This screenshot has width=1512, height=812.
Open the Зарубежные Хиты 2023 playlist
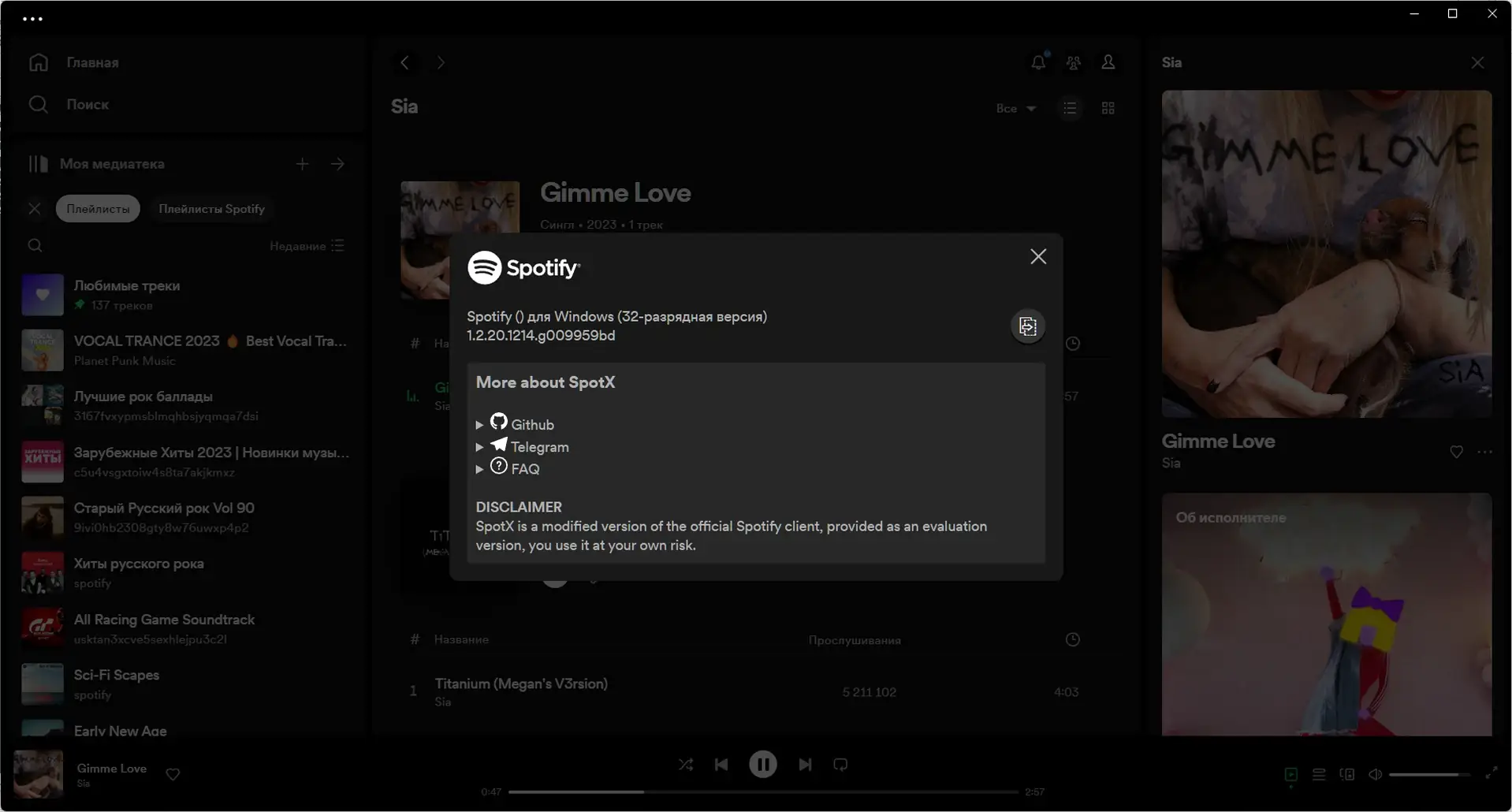point(186,462)
